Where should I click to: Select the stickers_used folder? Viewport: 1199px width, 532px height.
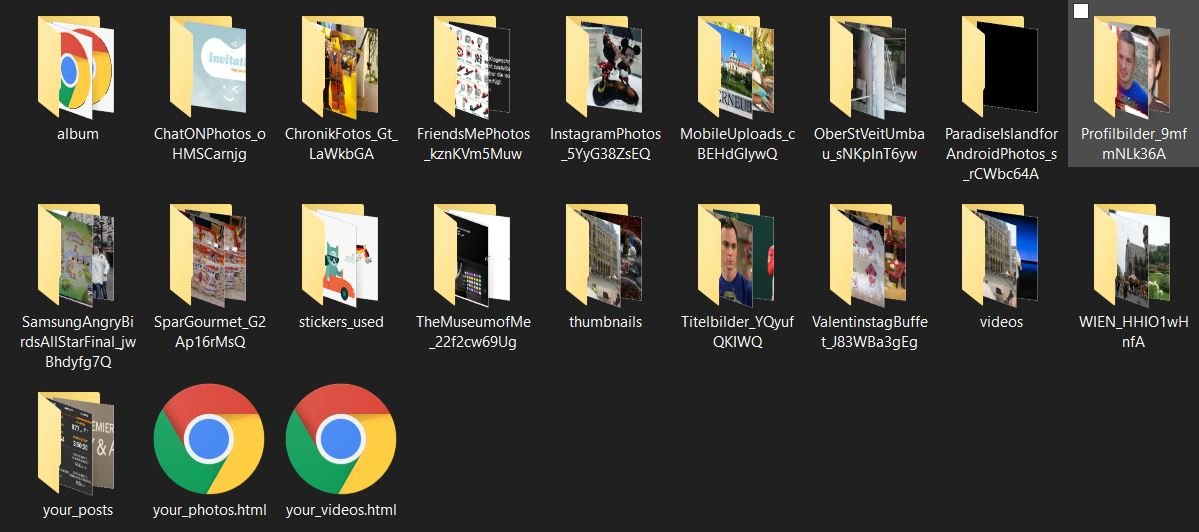pyautogui.click(x=341, y=255)
